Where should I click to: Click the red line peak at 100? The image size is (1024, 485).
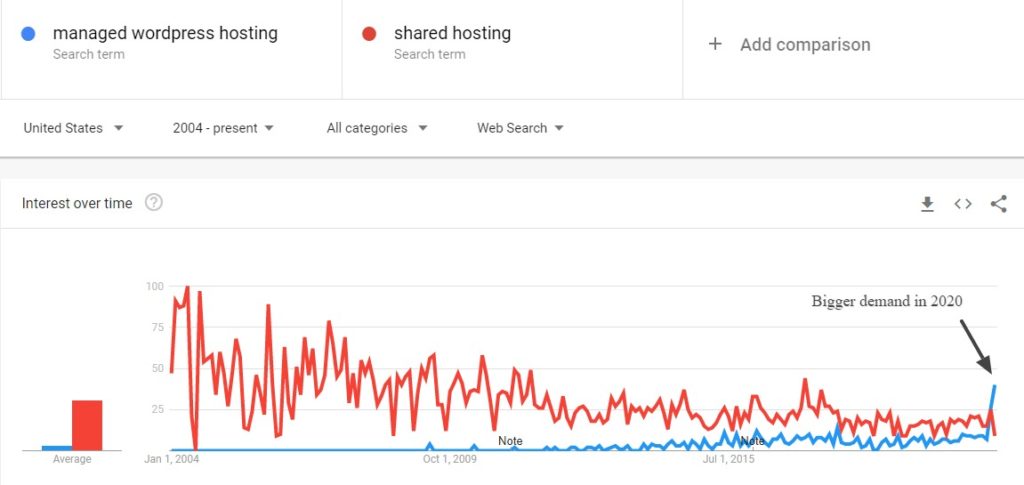click(x=187, y=287)
